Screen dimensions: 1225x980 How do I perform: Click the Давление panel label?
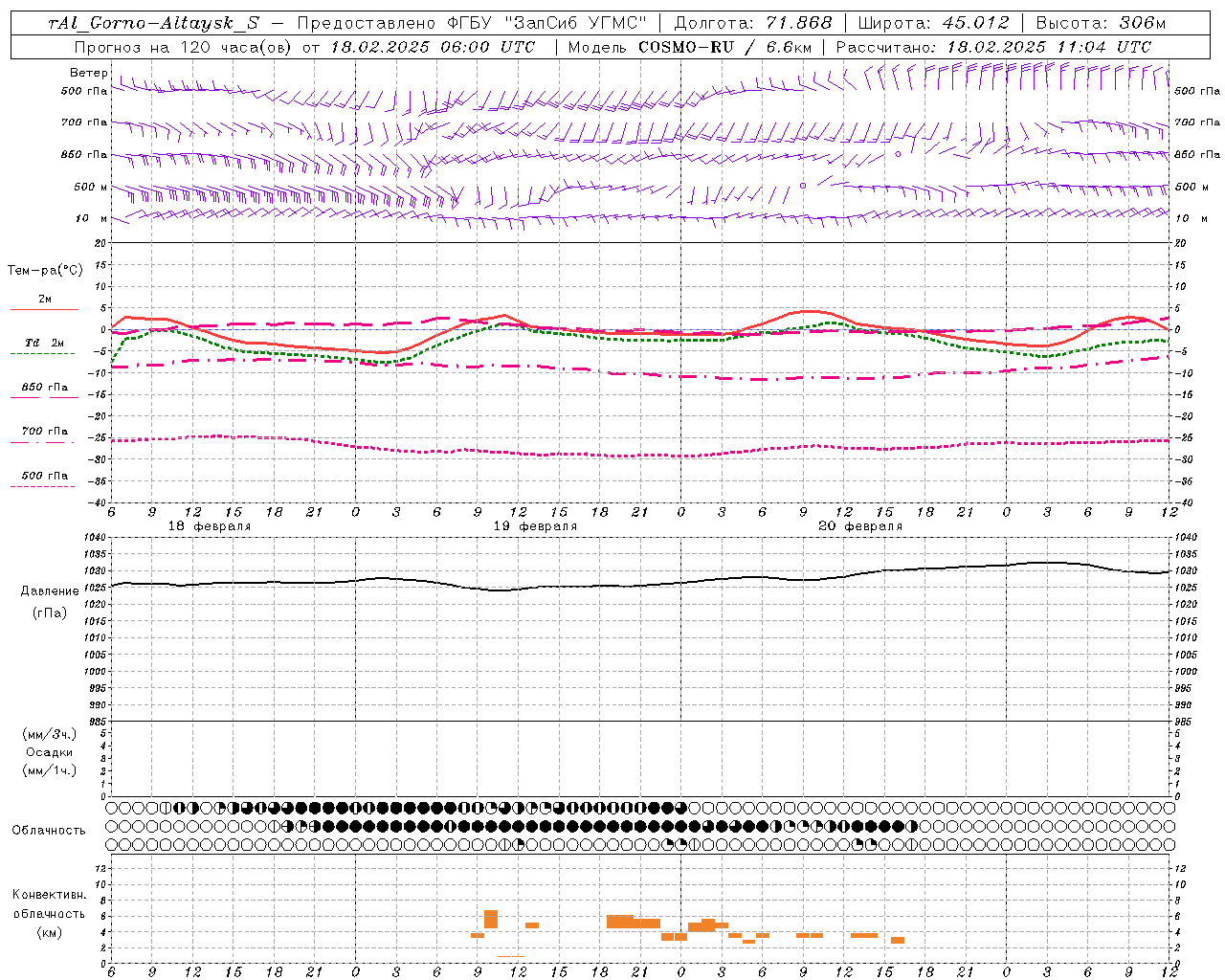50,591
